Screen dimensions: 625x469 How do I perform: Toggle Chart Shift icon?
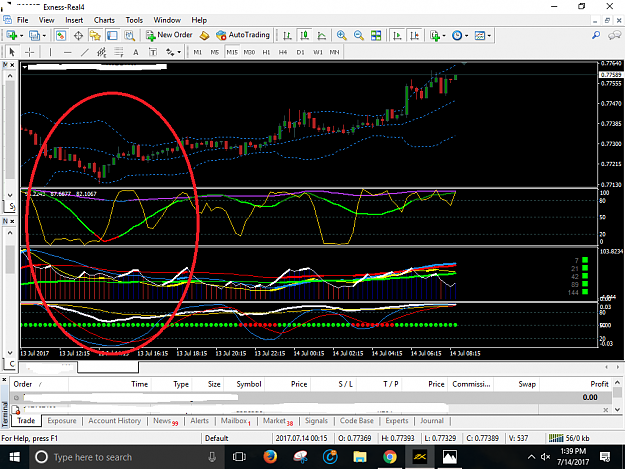(415, 35)
